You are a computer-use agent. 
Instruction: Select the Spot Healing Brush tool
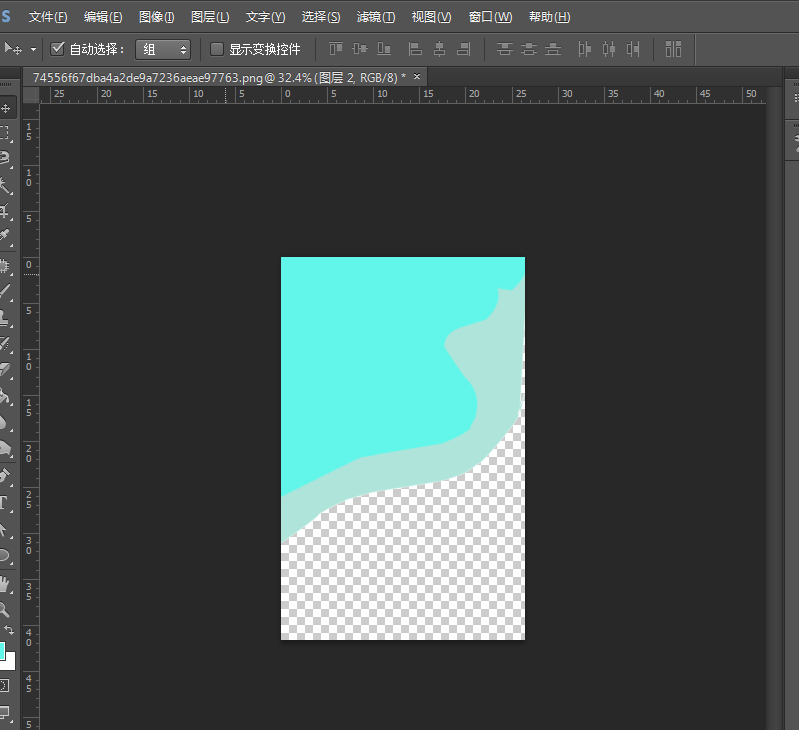pos(5,266)
